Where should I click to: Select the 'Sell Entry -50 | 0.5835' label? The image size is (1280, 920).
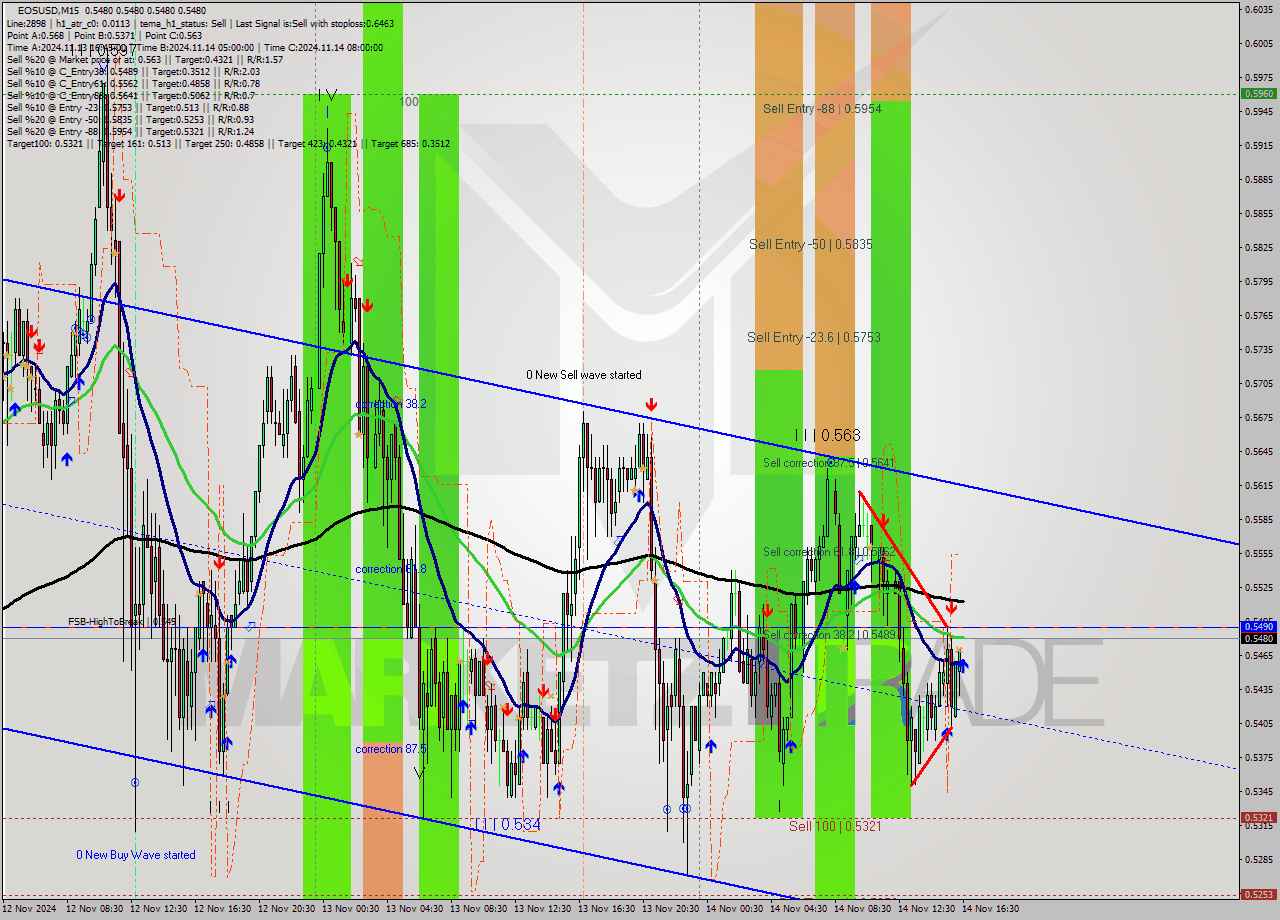tap(810, 244)
